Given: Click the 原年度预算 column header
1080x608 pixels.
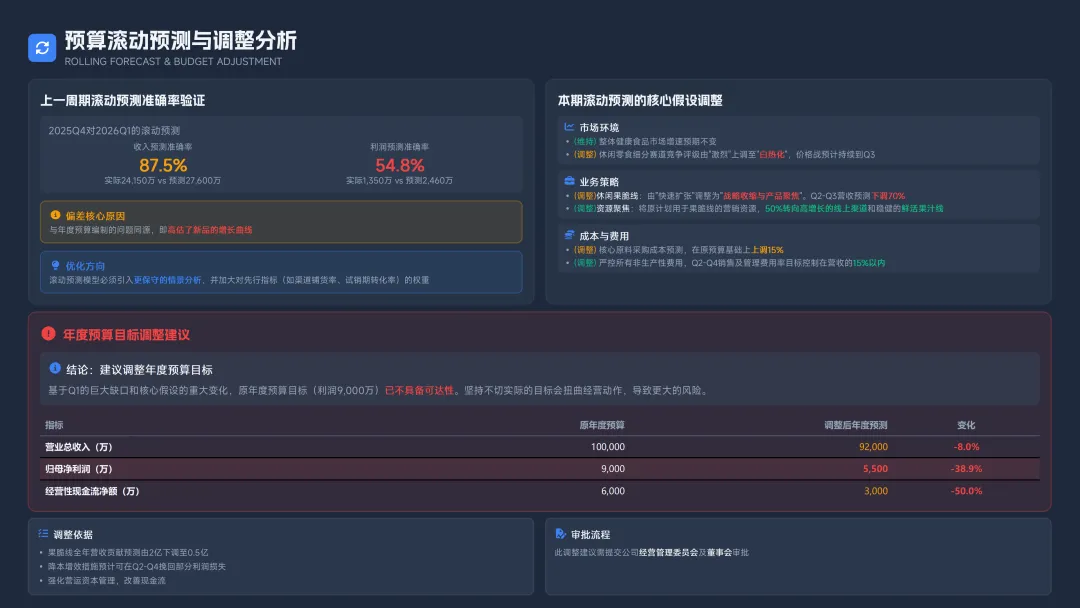Looking at the screenshot, I should click(602, 426).
